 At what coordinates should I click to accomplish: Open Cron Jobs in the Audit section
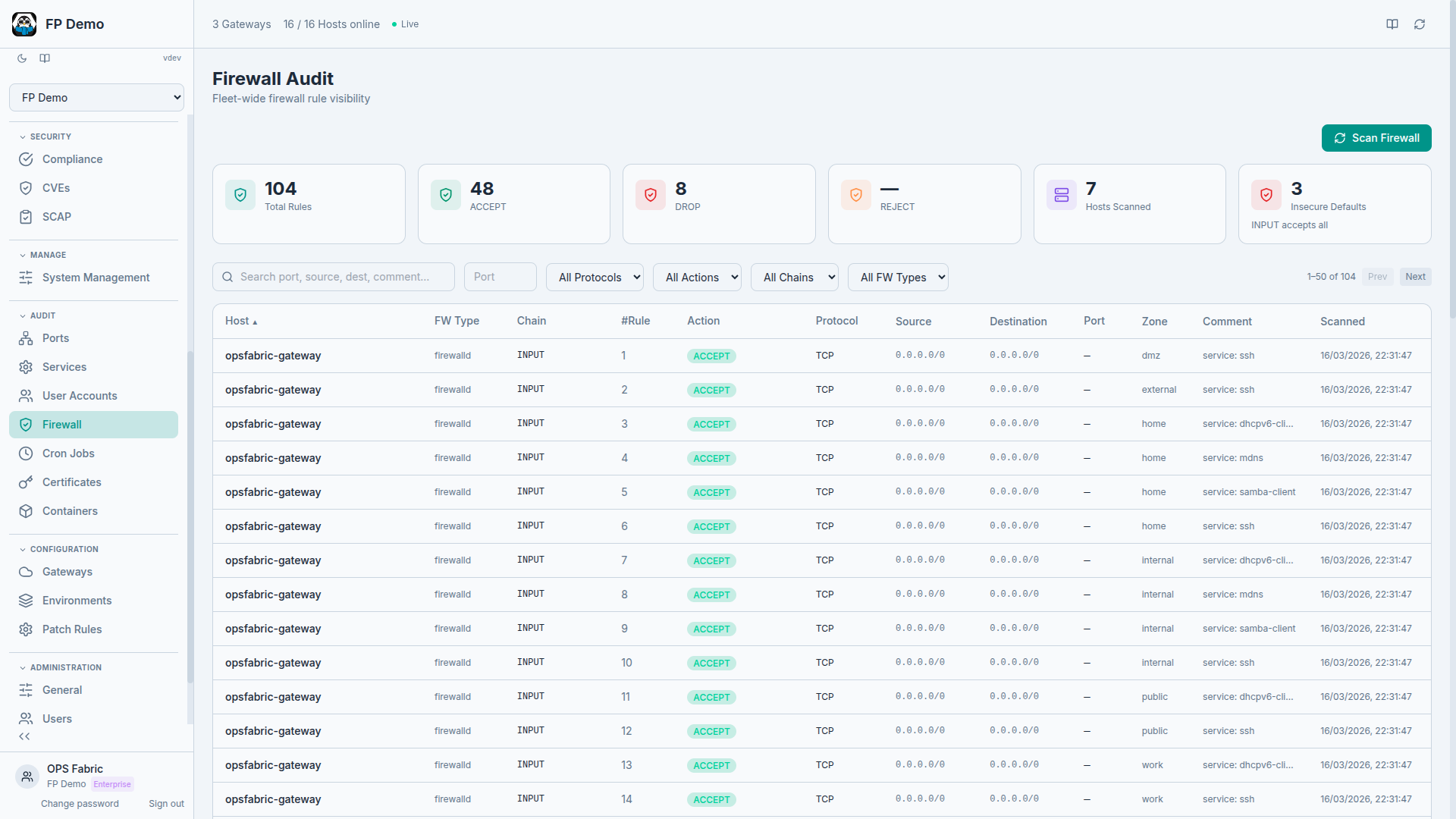(67, 453)
